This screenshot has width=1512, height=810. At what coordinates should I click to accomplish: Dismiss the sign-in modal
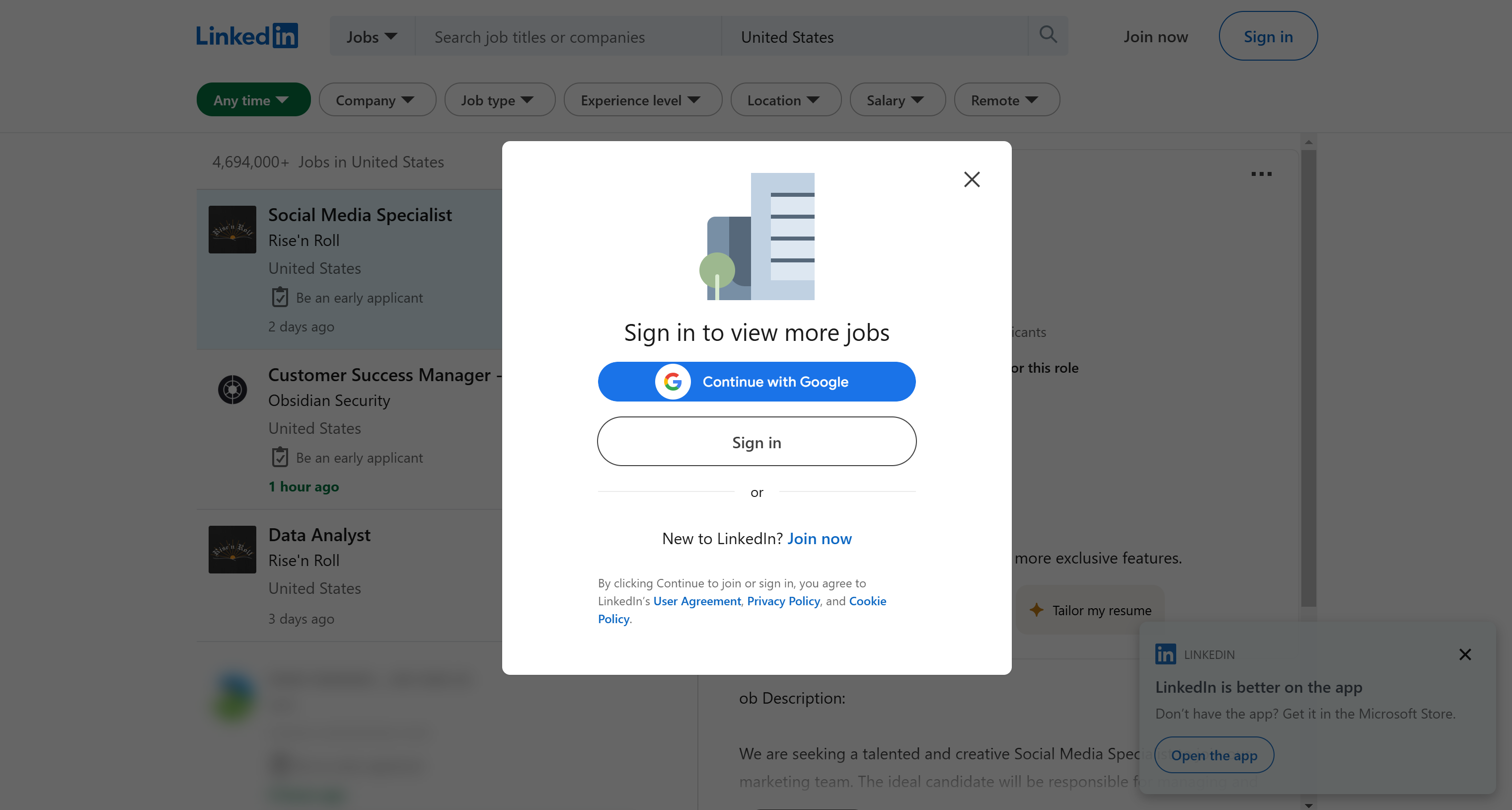tap(972, 179)
